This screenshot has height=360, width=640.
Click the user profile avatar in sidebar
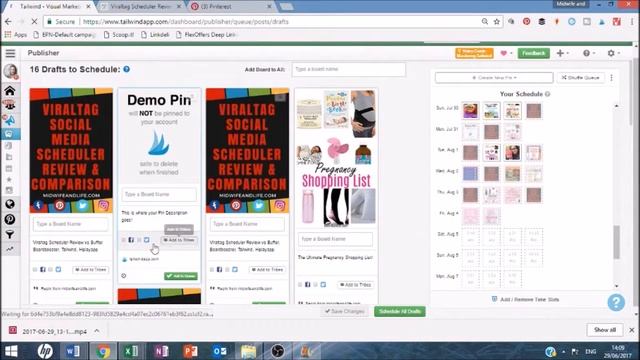pyautogui.click(x=11, y=71)
